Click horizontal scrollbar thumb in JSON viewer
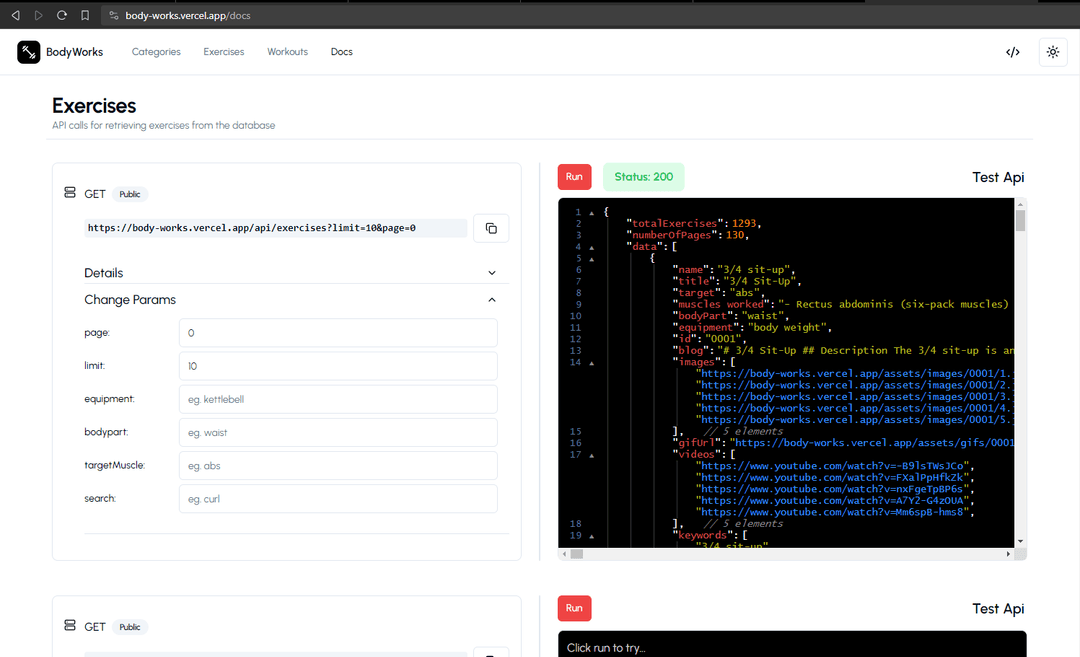The image size is (1080, 657). 577,554
